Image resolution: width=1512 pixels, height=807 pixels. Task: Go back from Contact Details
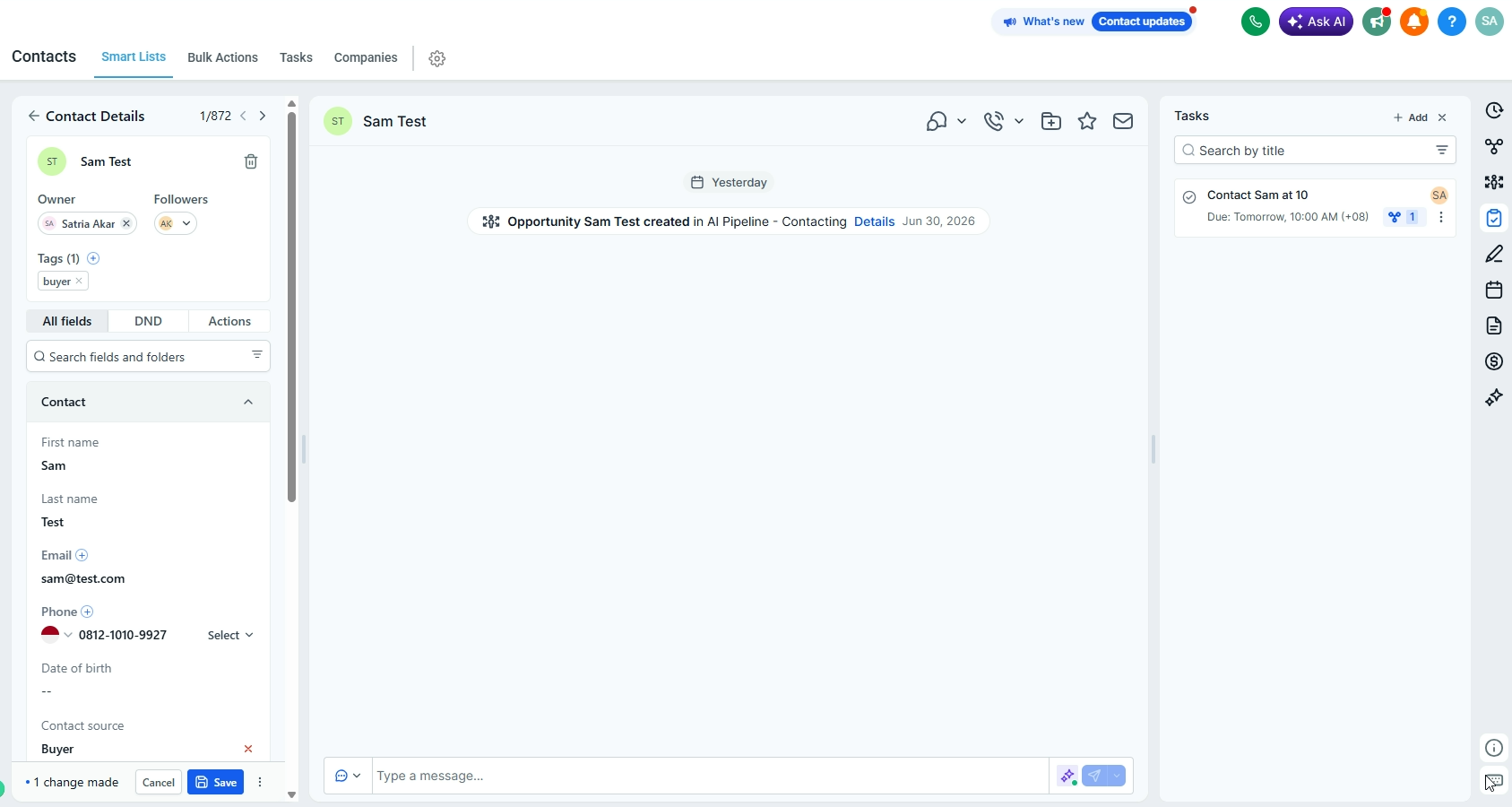coord(33,116)
